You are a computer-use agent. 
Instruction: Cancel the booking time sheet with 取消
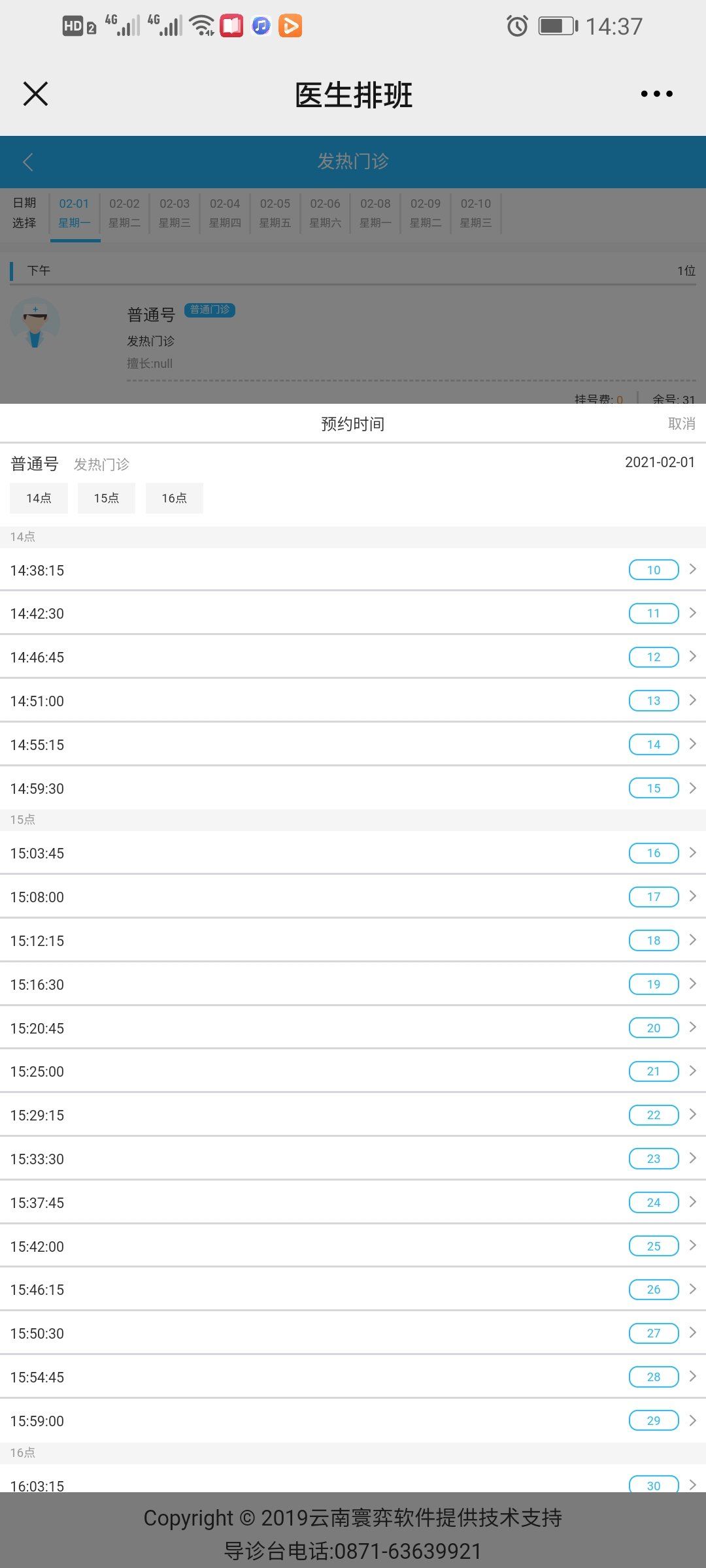tap(681, 423)
